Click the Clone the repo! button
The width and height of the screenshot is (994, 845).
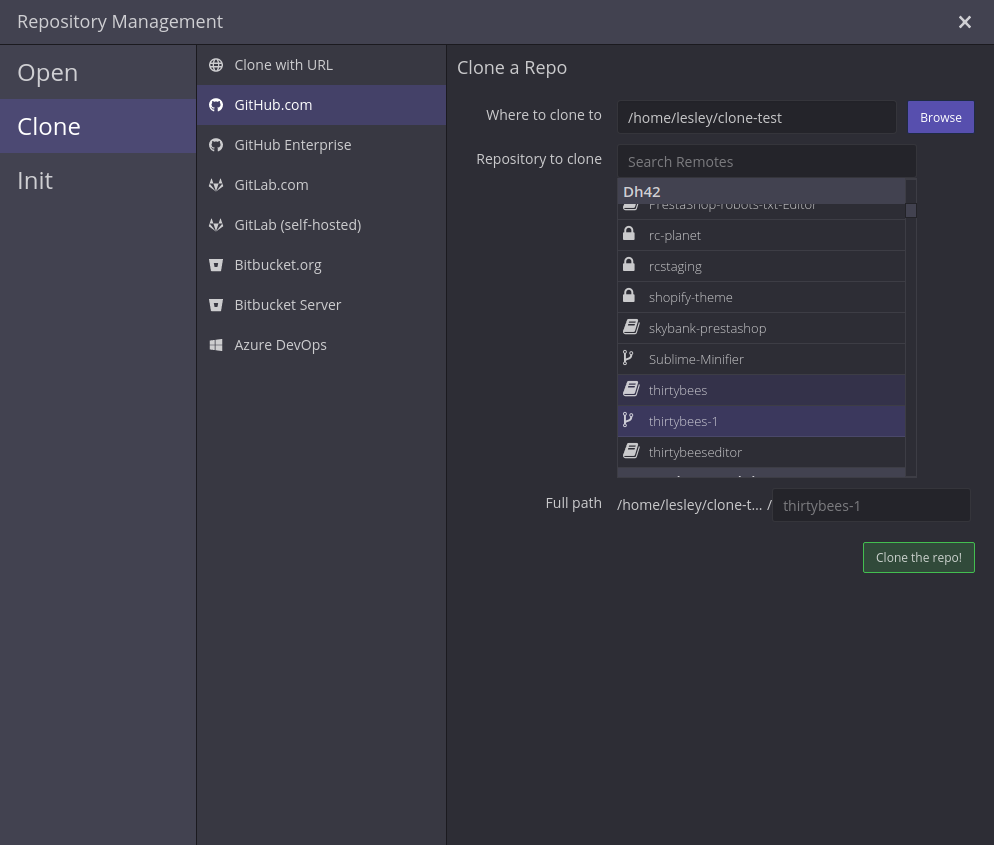919,558
